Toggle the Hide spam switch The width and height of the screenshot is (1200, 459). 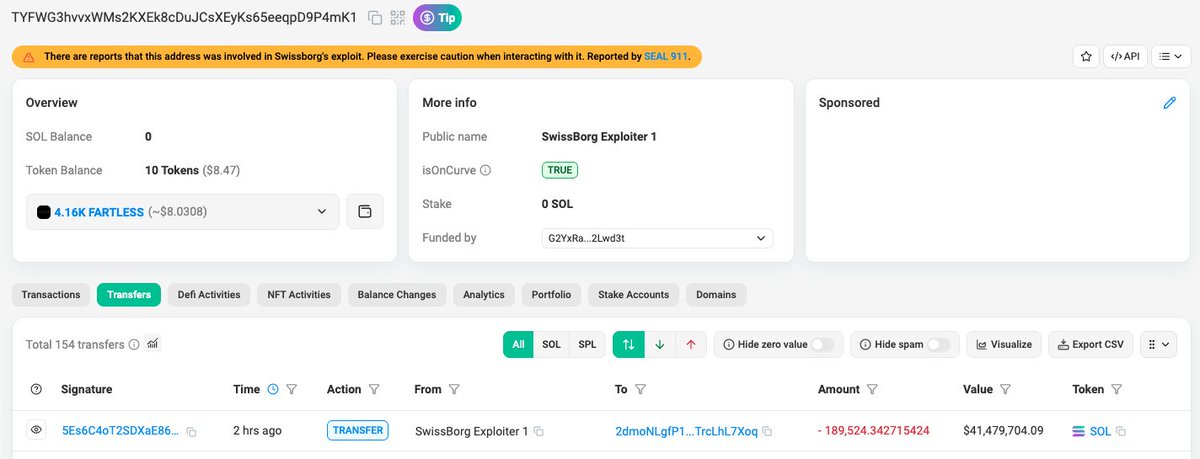[938, 344]
